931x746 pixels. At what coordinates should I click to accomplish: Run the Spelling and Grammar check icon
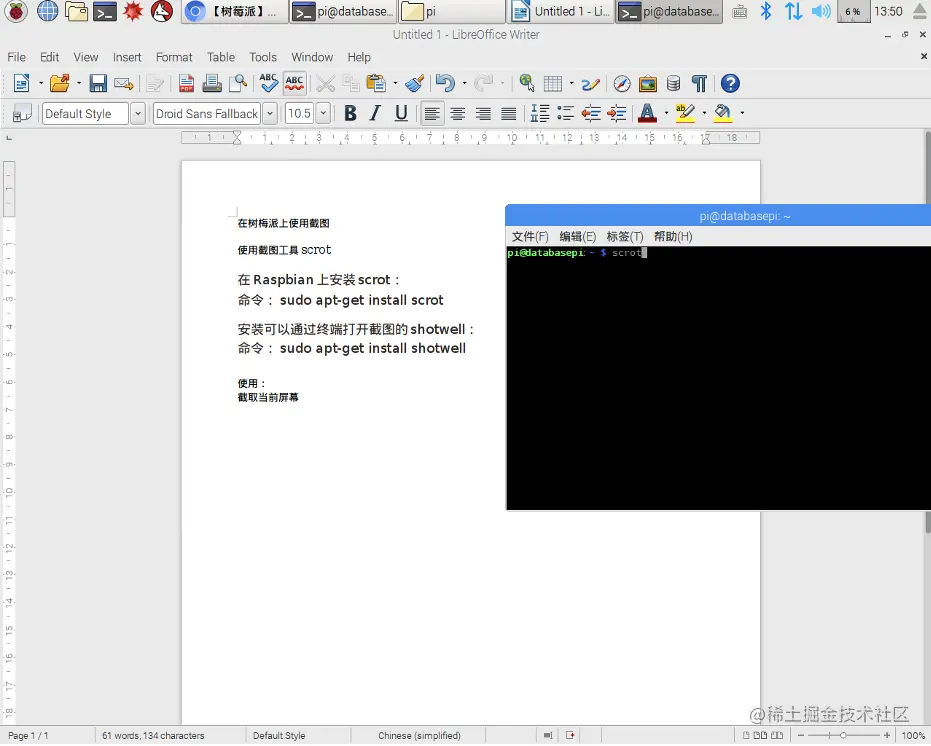[268, 83]
